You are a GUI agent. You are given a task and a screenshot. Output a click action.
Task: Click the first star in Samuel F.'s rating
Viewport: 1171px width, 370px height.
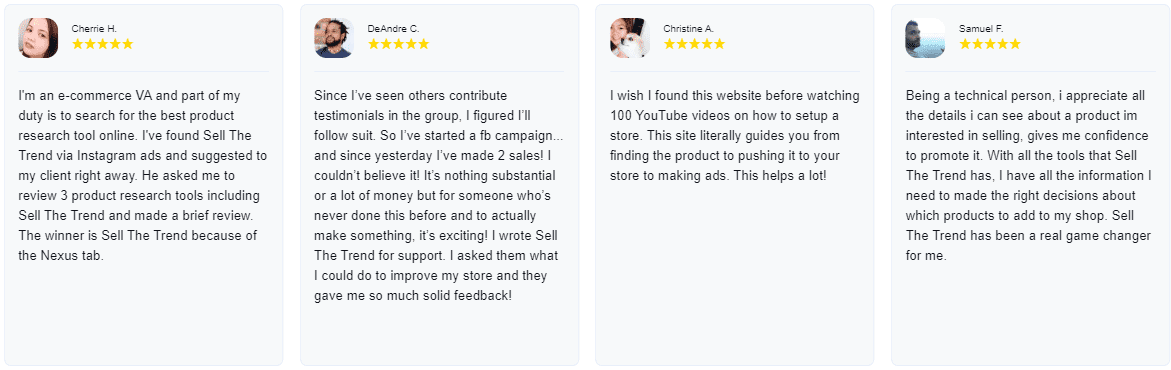[965, 44]
